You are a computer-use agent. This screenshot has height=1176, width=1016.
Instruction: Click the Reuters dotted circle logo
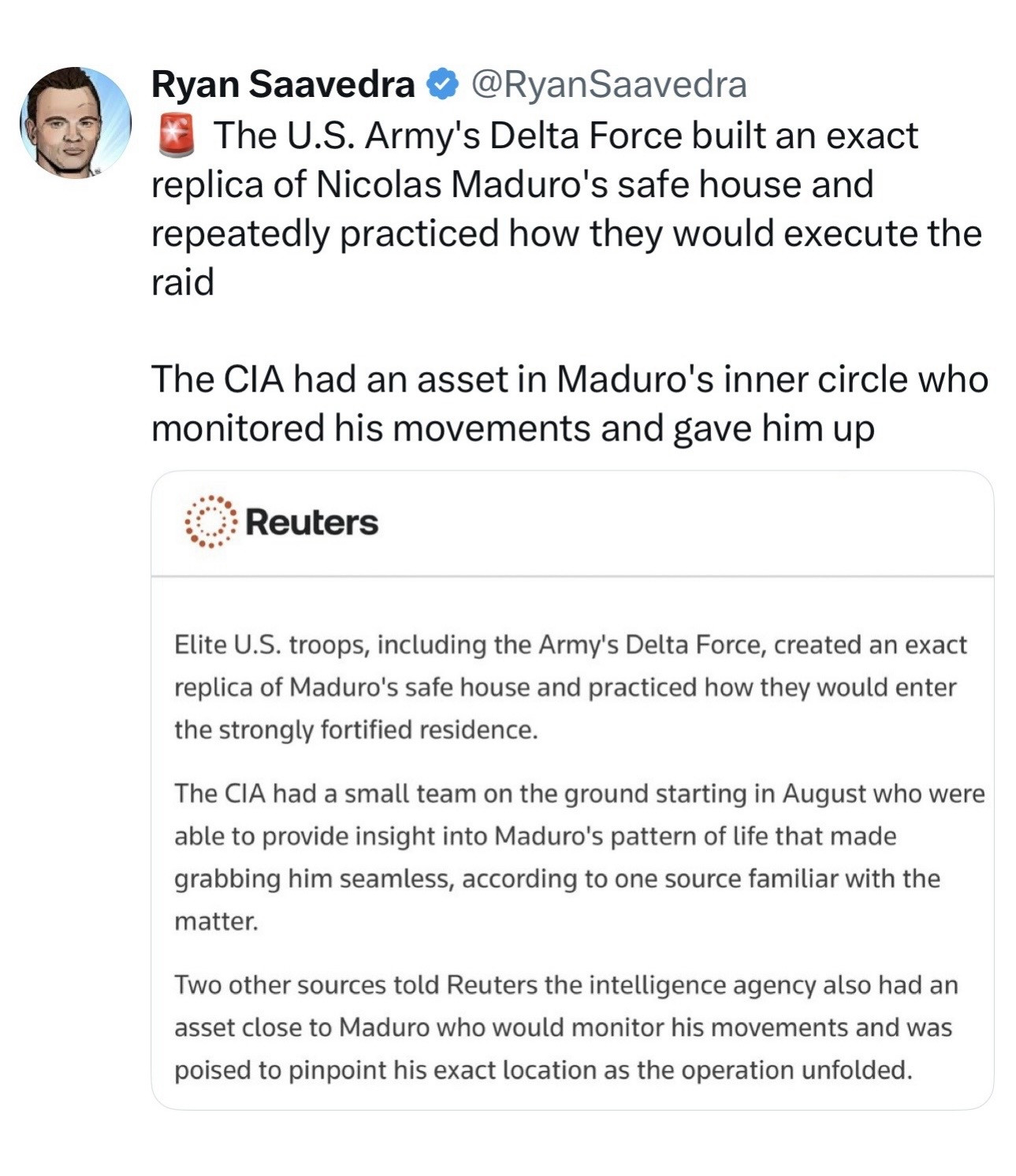coord(210,522)
